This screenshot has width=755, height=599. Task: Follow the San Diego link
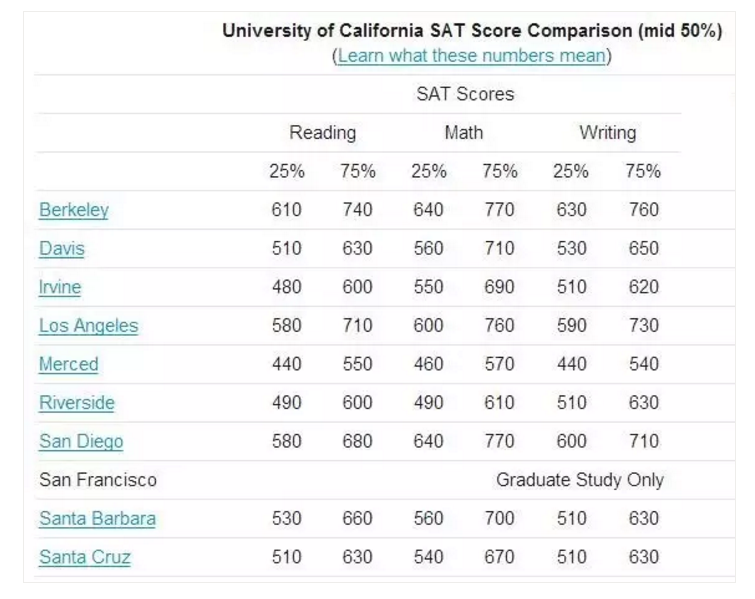81,441
